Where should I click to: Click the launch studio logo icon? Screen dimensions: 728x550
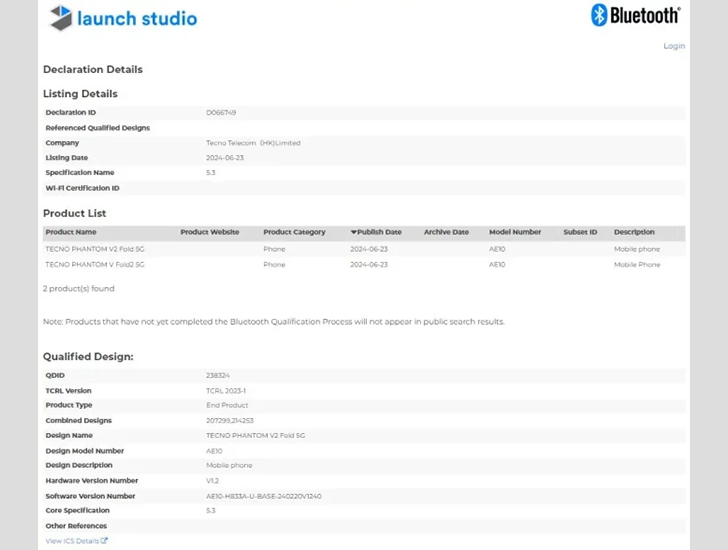pos(61,18)
